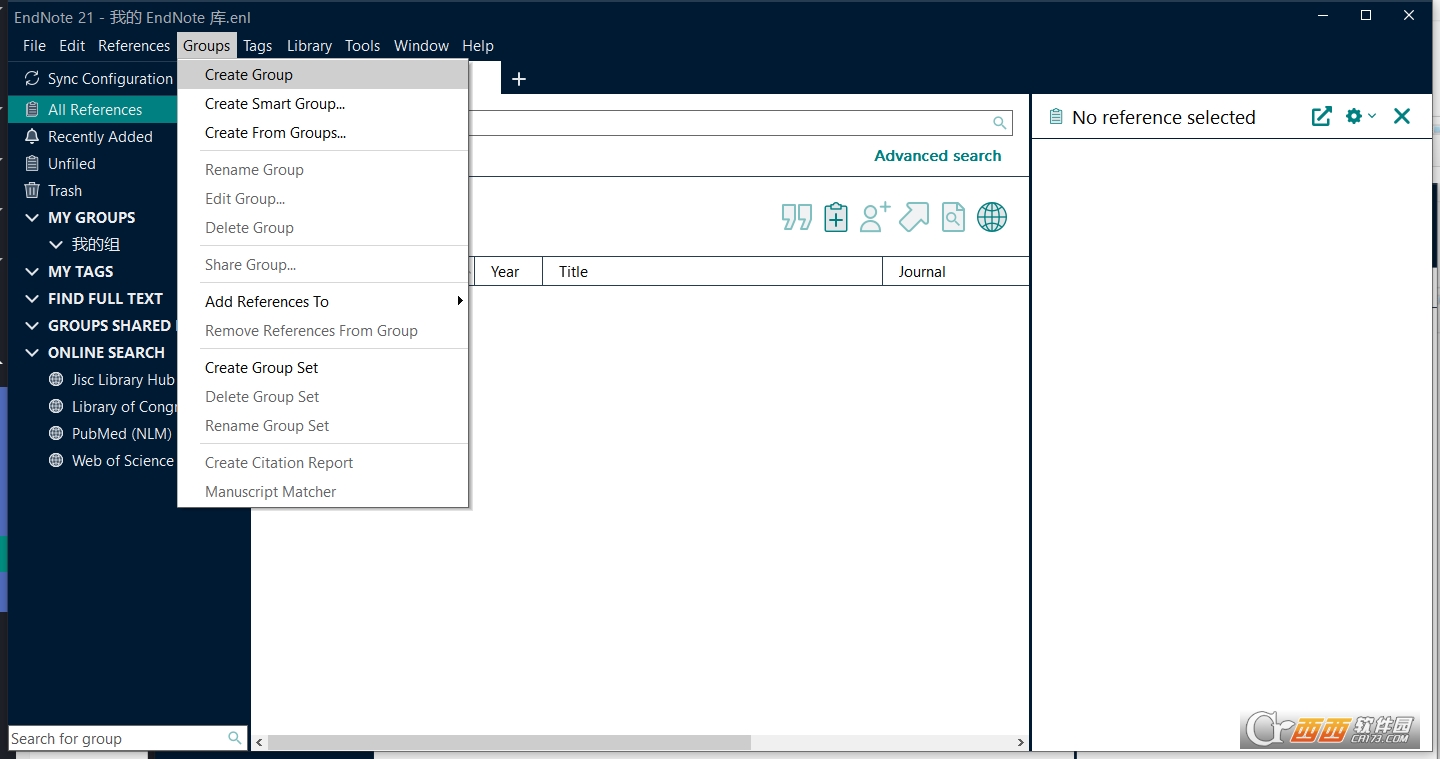1440x759 pixels.
Task: Click the Insert Citation quote icon
Action: tap(797, 217)
